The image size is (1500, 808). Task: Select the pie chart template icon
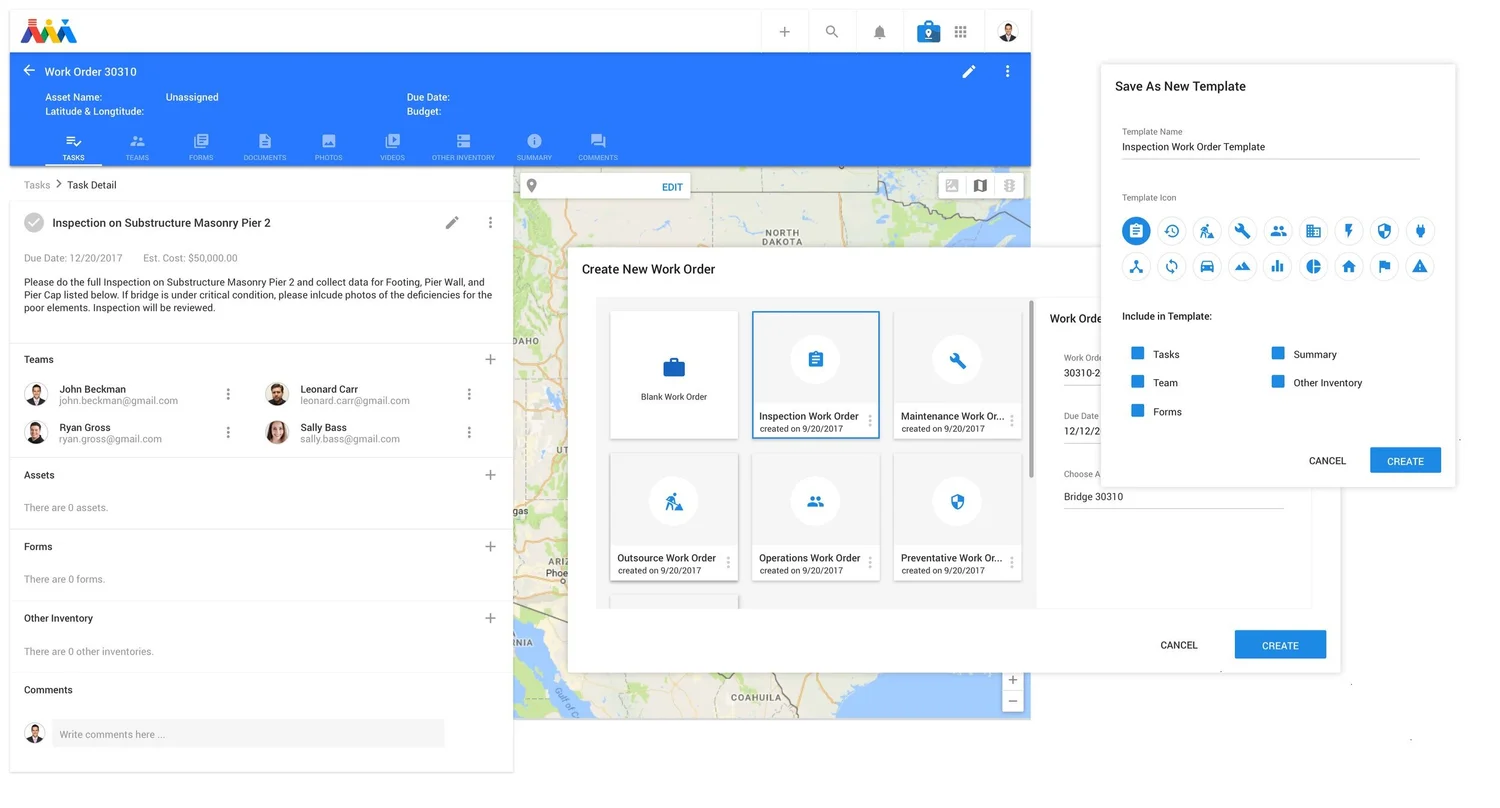click(1313, 267)
